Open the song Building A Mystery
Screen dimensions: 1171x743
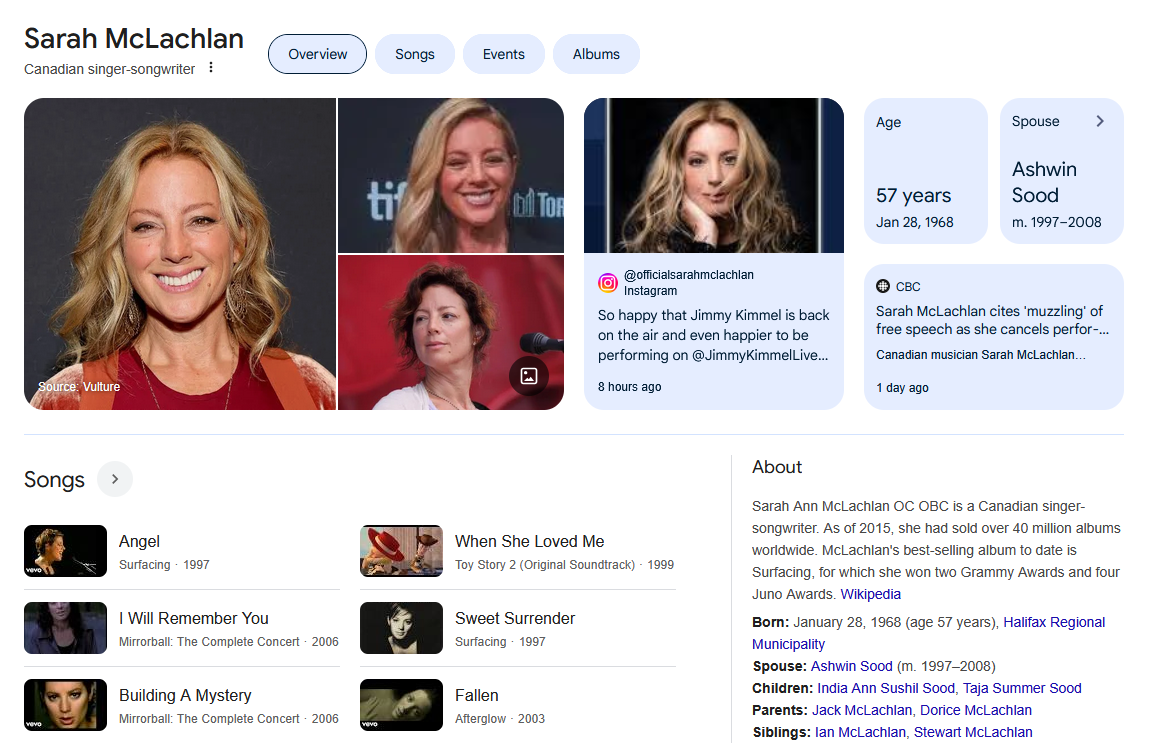(185, 695)
